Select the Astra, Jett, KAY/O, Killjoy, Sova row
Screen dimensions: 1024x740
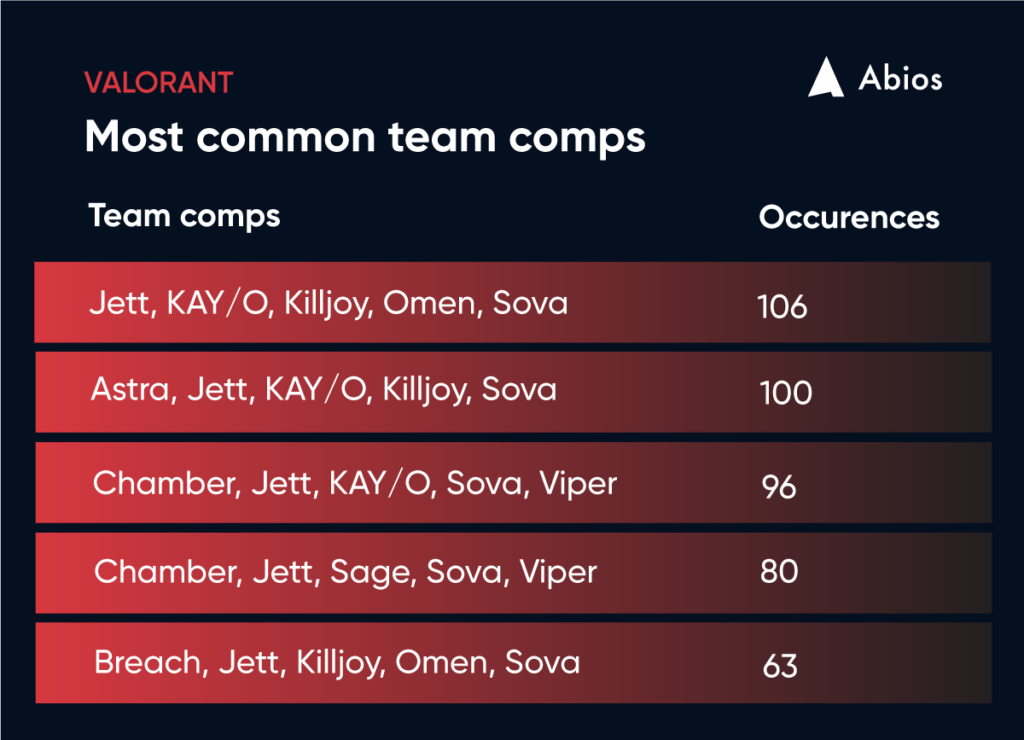pyautogui.click(x=513, y=392)
